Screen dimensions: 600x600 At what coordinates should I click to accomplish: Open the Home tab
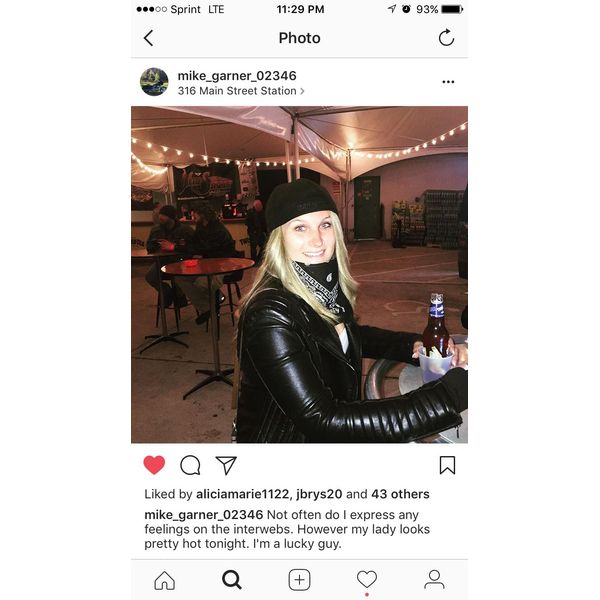(165, 580)
